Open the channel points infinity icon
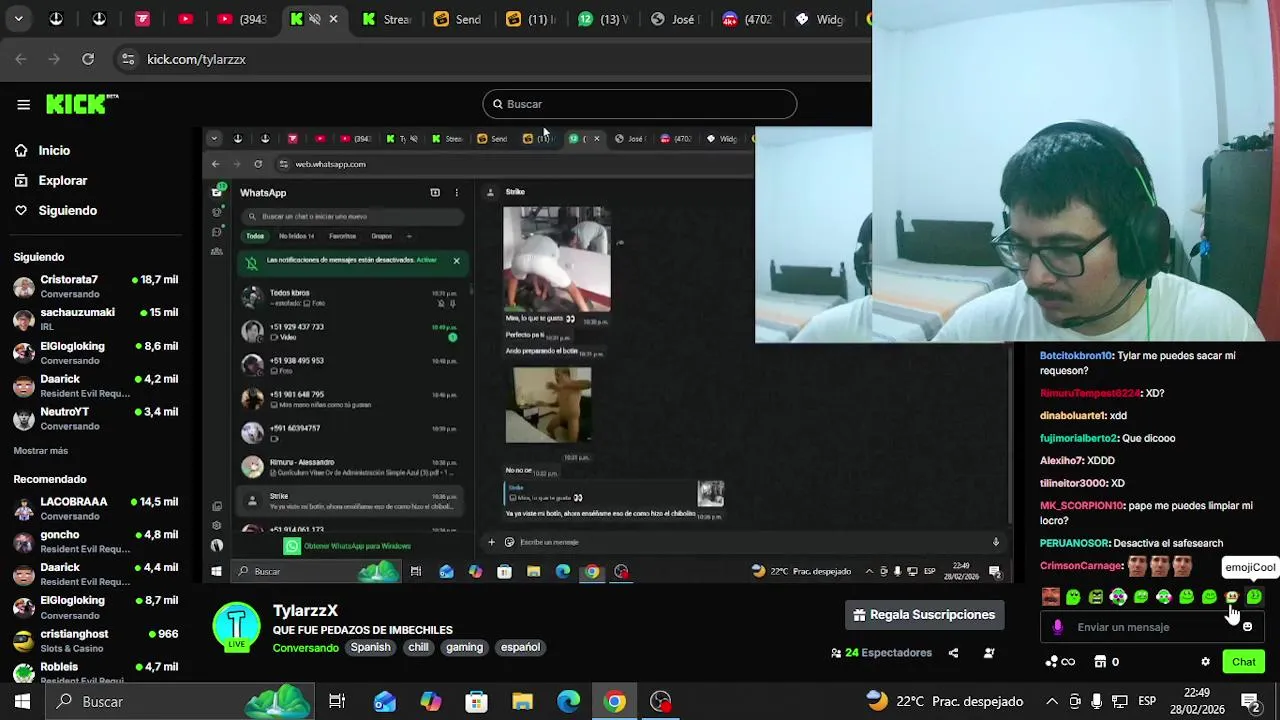Screen dimensions: 1280x720 click(x=1059, y=662)
